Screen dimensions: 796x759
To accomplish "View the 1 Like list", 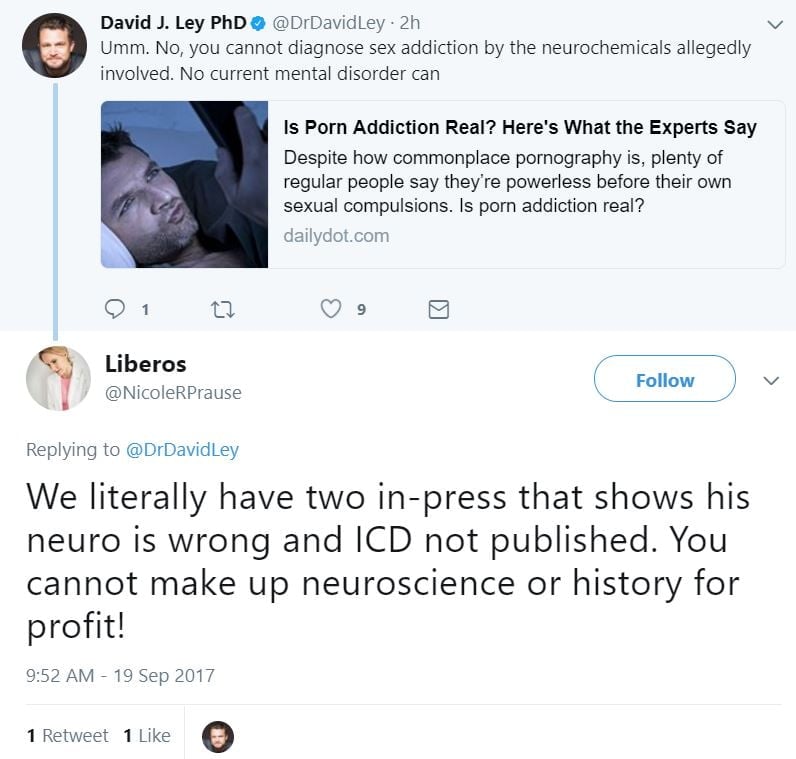I will click(147, 735).
